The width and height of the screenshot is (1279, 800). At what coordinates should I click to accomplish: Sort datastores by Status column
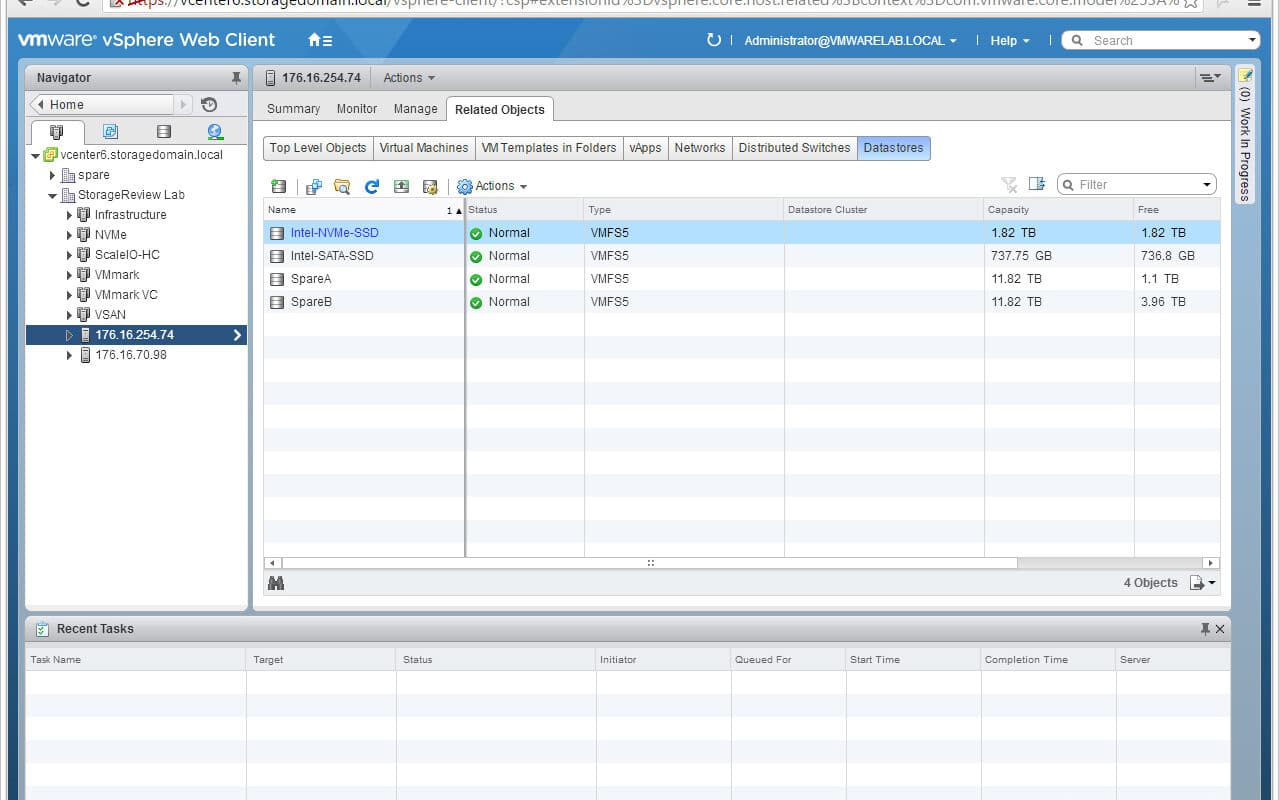click(525, 210)
